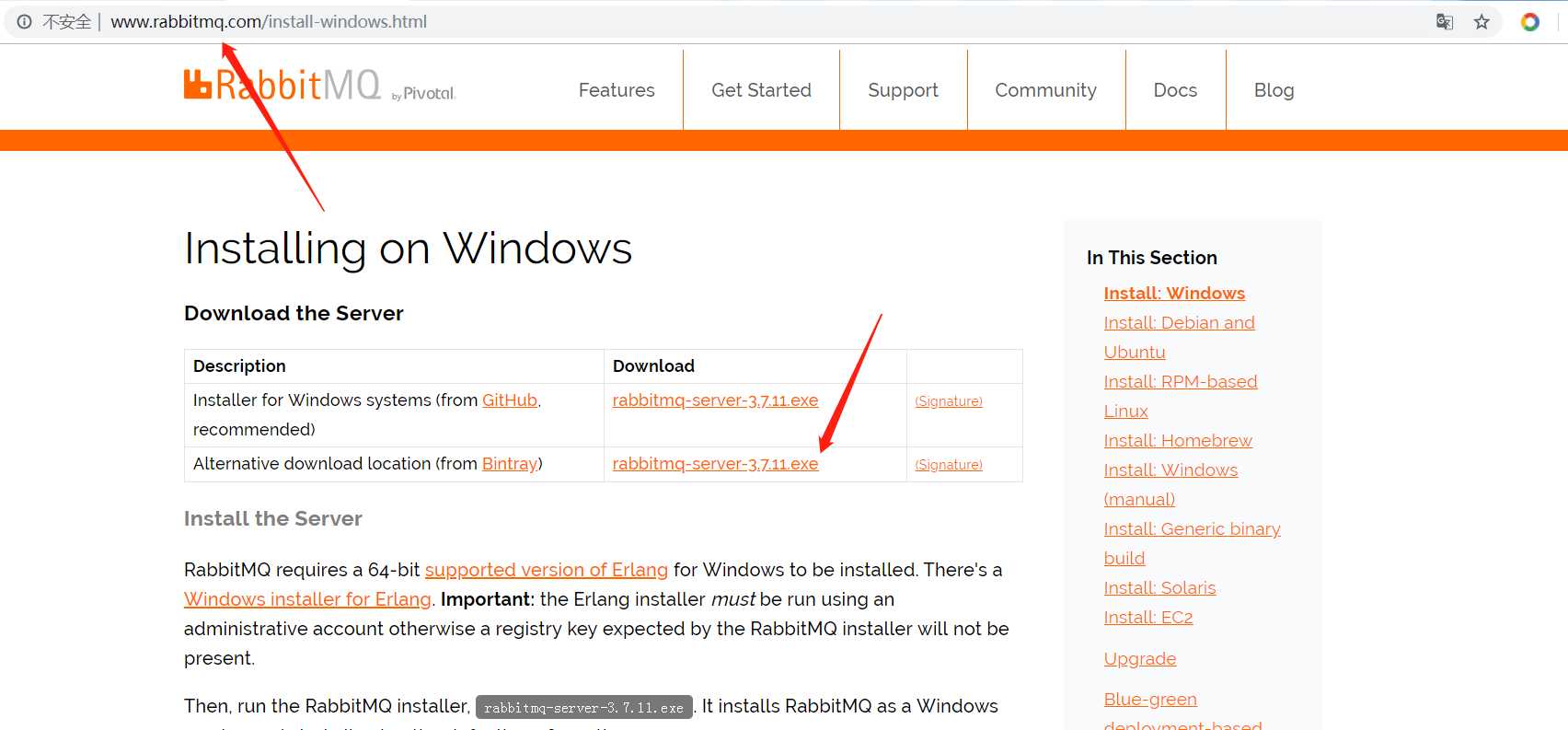This screenshot has width=1568, height=730.
Task: Open Install: Windows sidebar link
Action: pyautogui.click(x=1174, y=294)
